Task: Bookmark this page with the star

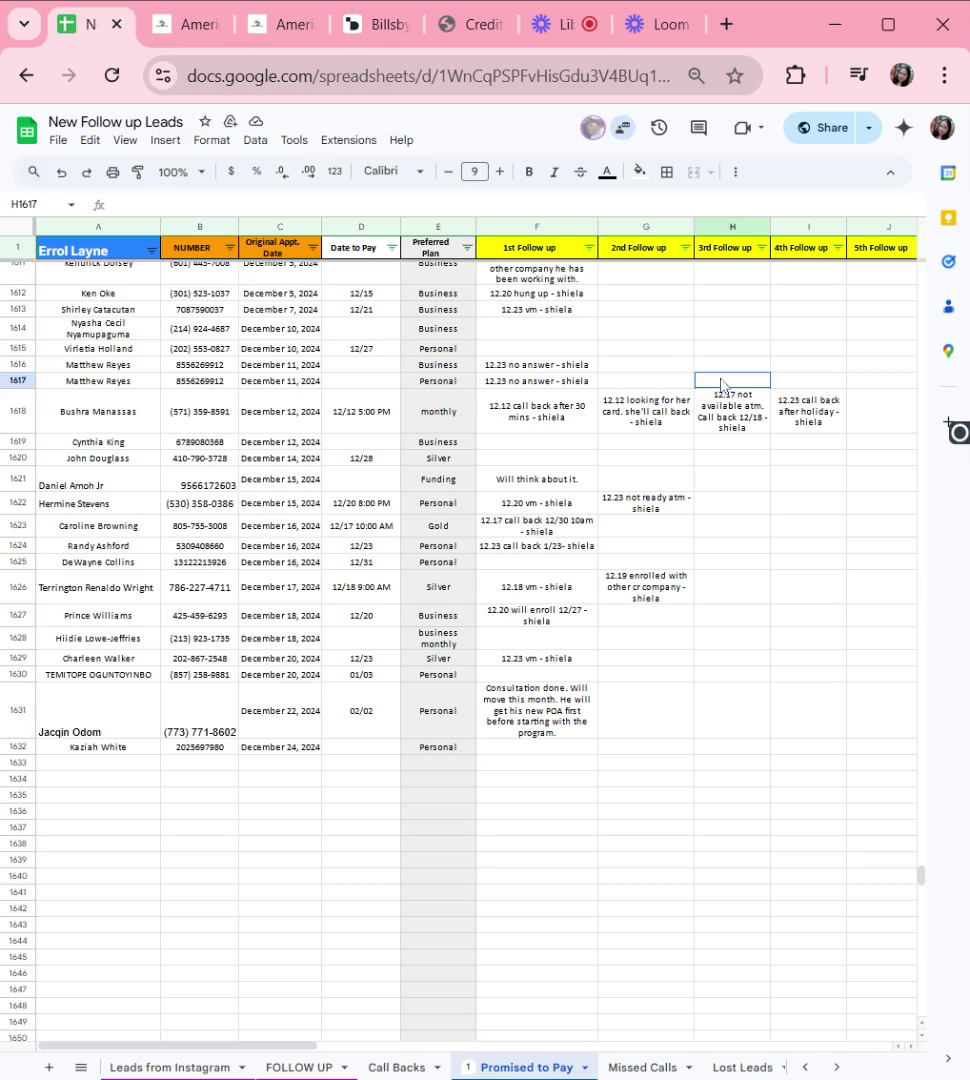Action: tap(734, 75)
